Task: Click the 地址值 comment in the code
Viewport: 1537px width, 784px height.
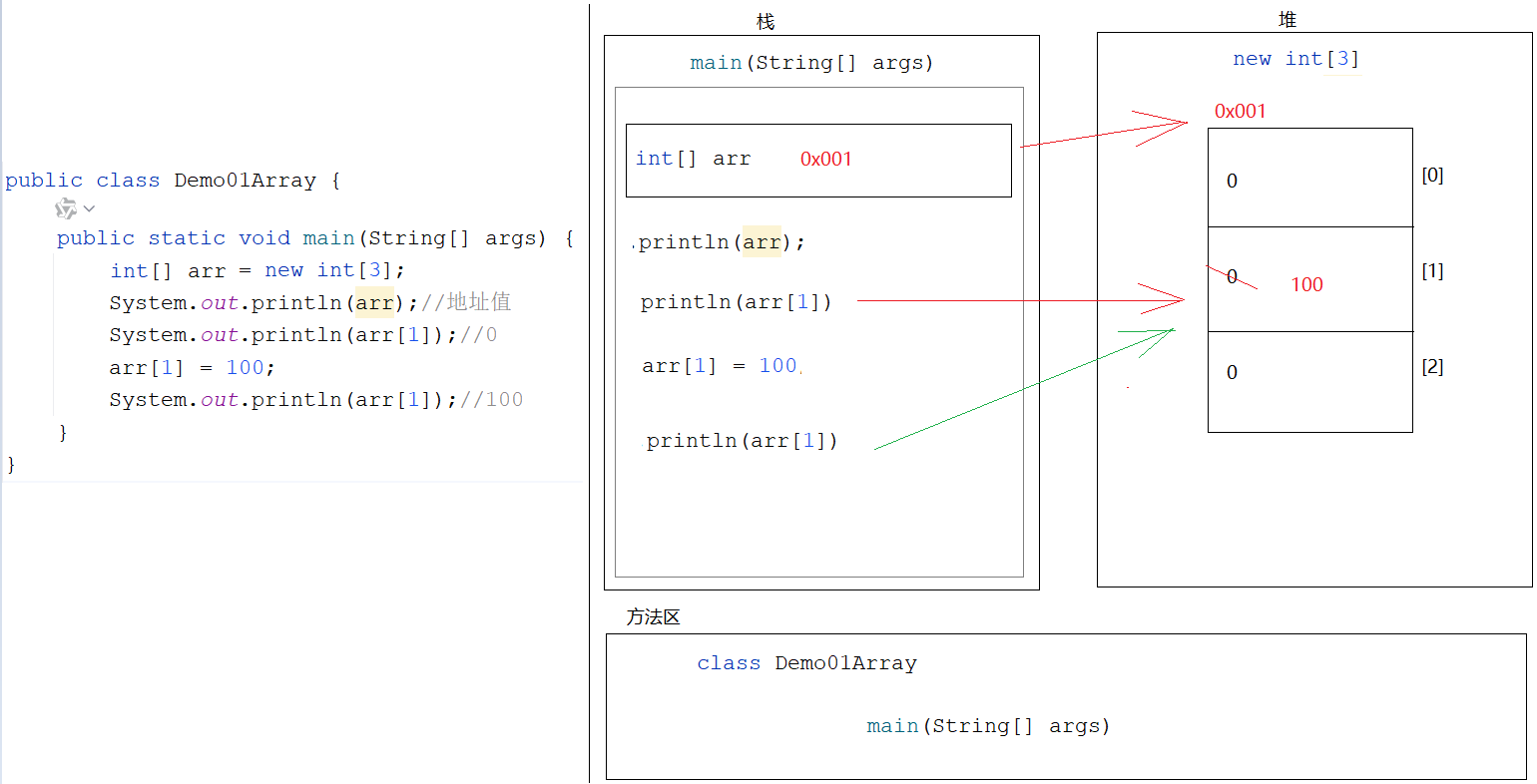Action: (x=478, y=302)
